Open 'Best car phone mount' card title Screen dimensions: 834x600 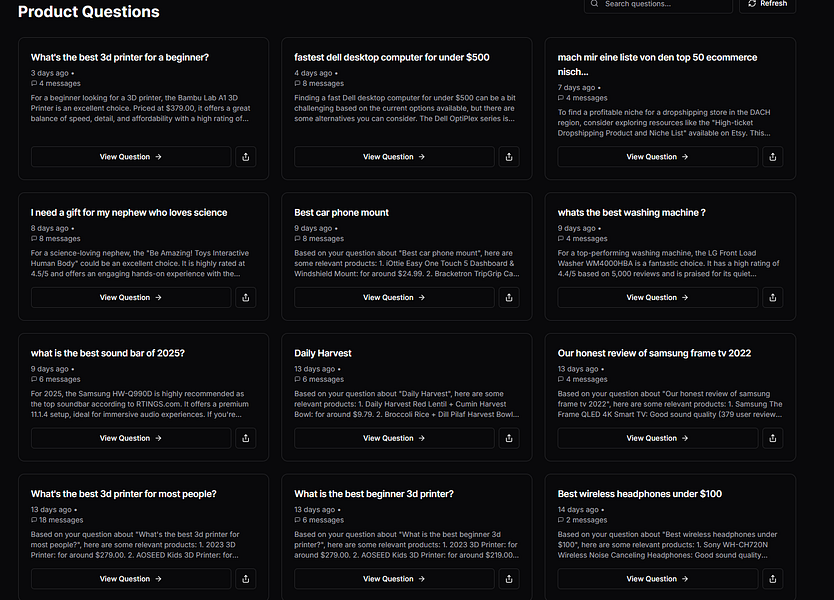pos(341,213)
